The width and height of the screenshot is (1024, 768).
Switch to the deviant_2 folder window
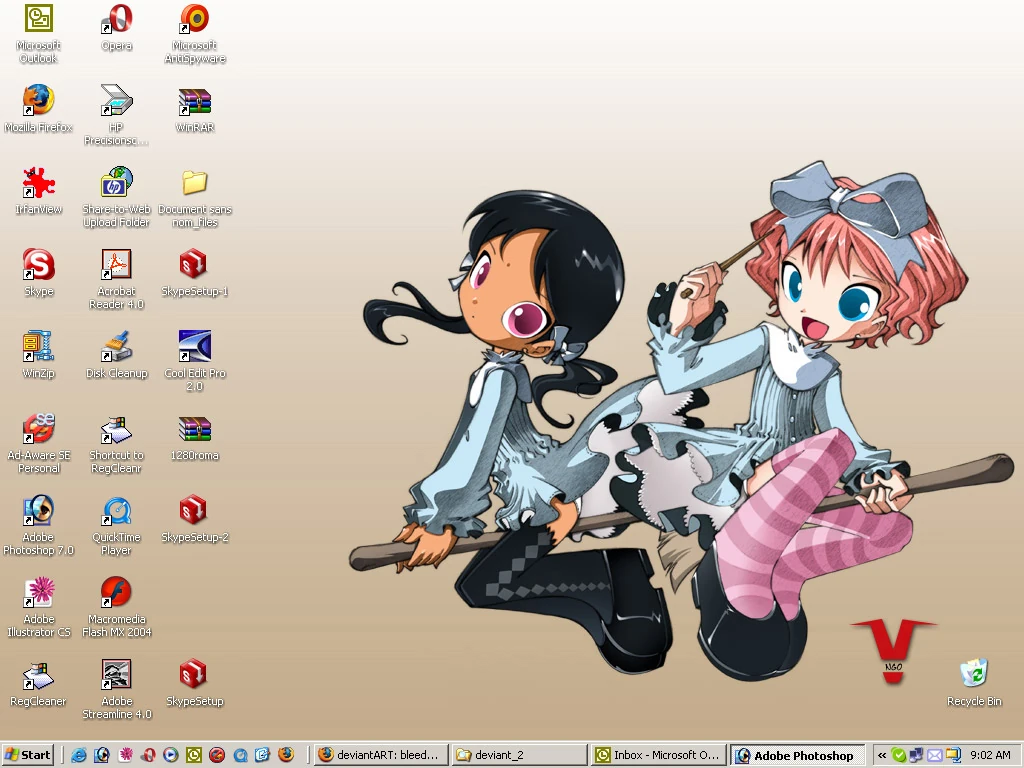click(x=519, y=755)
